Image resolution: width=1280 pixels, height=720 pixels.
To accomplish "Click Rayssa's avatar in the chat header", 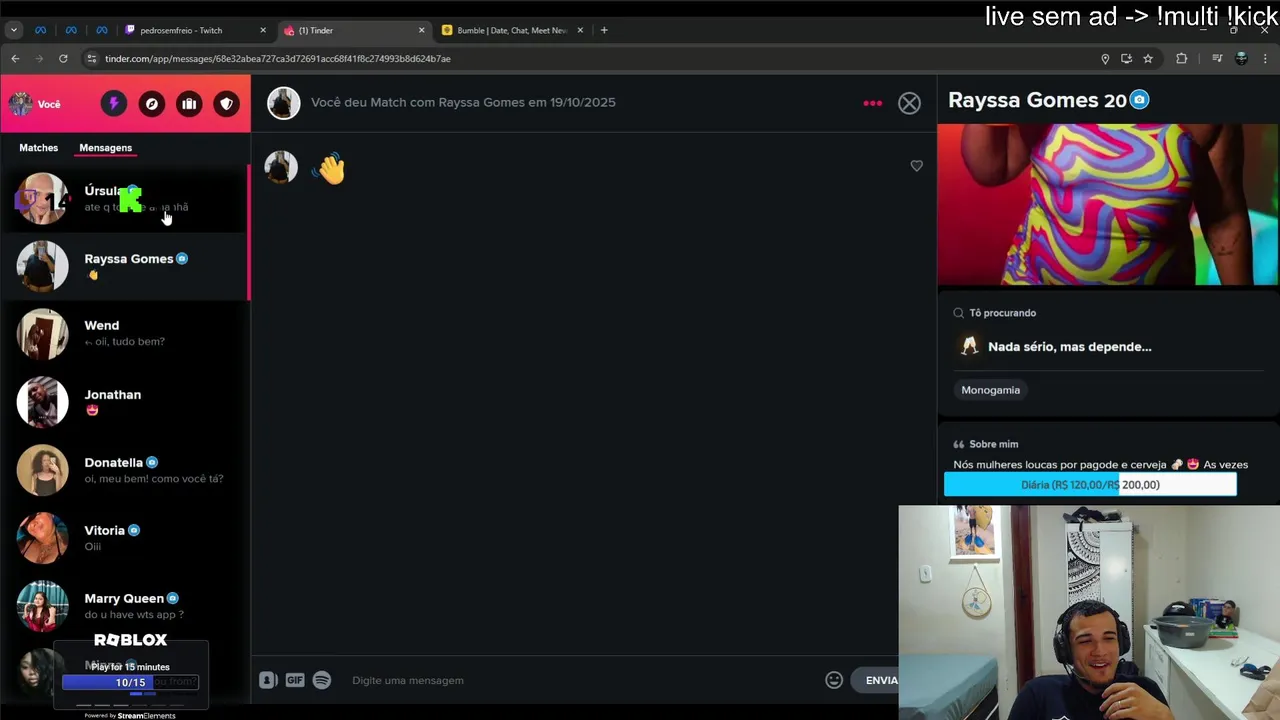I will [283, 103].
